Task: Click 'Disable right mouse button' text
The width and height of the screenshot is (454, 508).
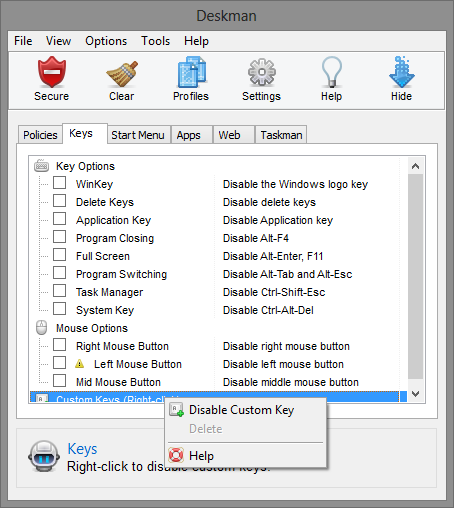Action: click(x=286, y=346)
